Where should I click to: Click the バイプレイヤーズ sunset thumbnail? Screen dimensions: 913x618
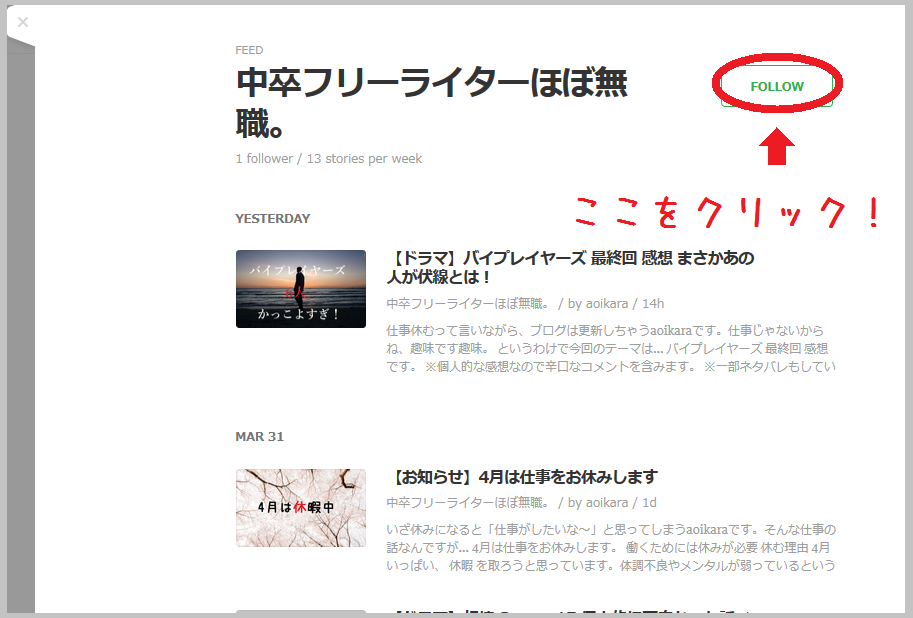pos(301,289)
